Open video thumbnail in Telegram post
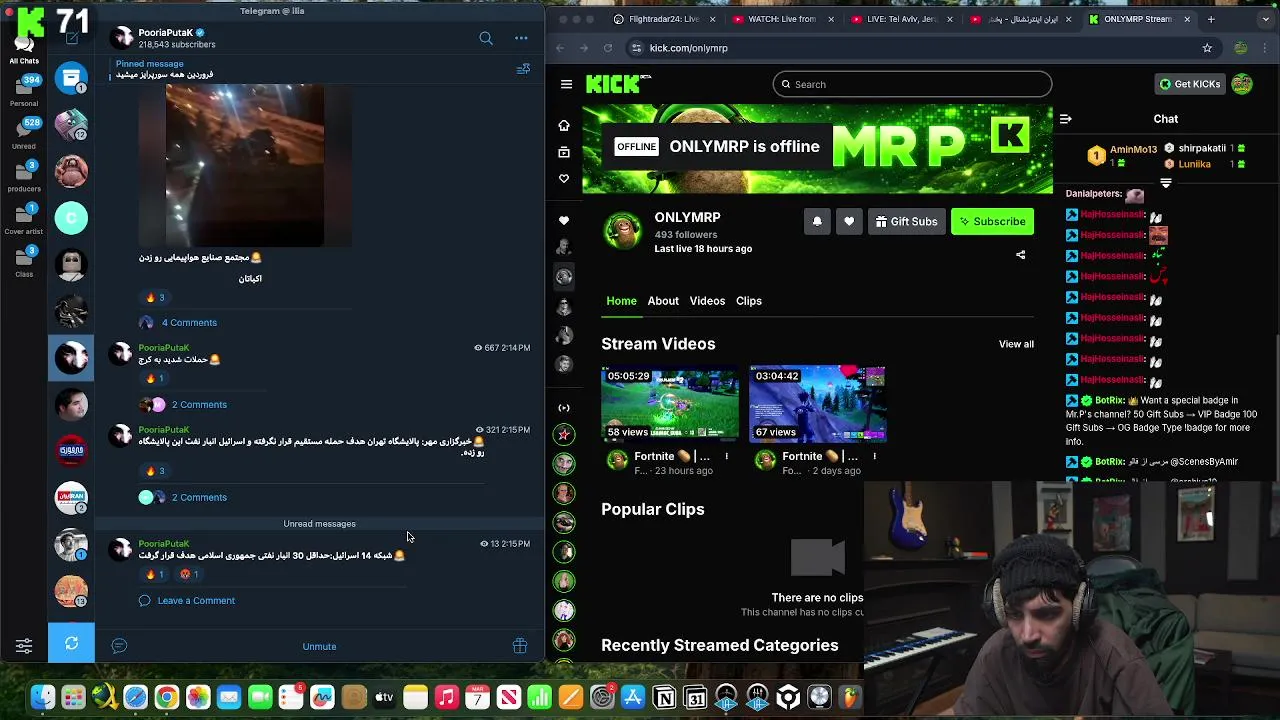 245,165
